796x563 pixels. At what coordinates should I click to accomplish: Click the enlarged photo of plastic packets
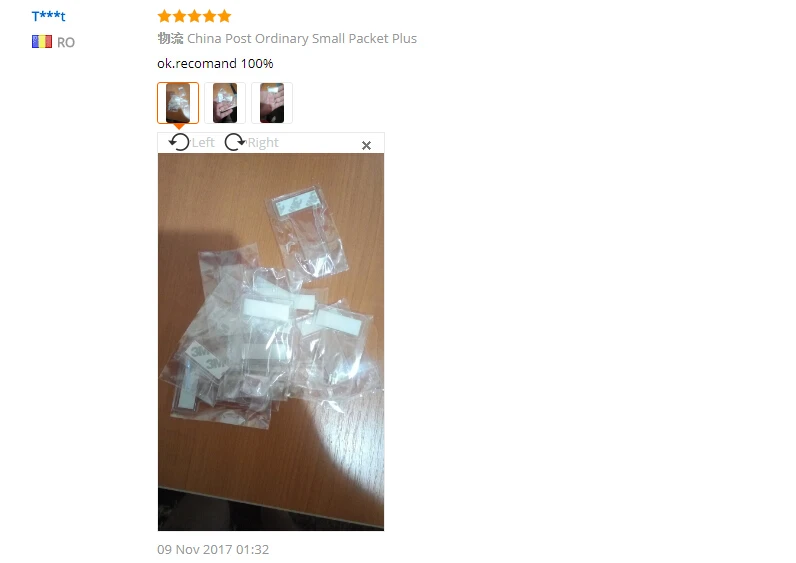coord(271,342)
